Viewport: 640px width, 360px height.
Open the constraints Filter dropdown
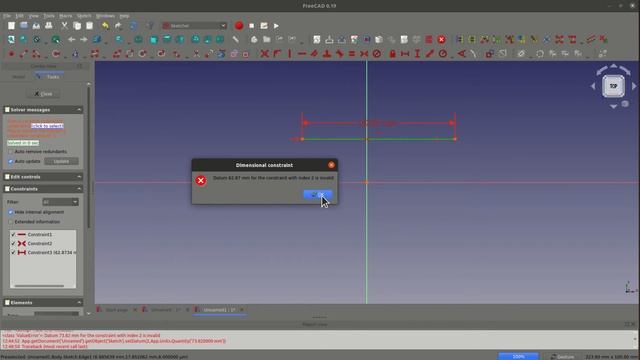point(60,202)
